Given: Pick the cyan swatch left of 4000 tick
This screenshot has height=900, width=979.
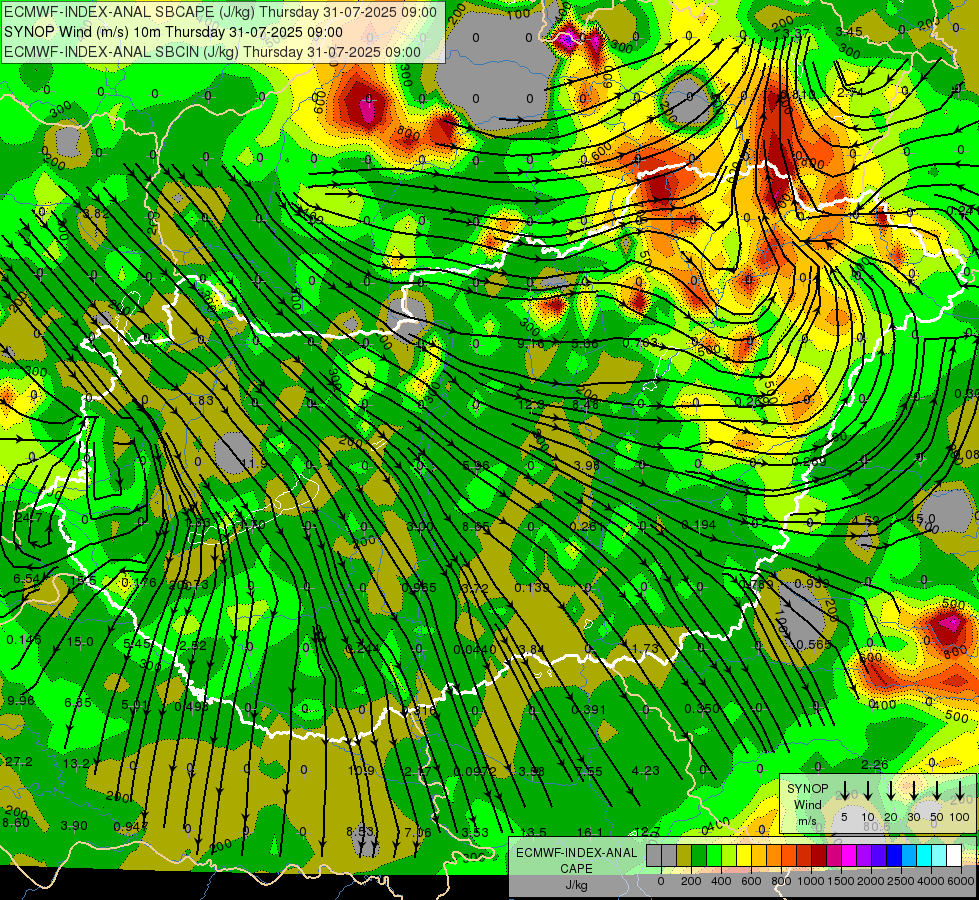Looking at the screenshot, I should 923,856.
